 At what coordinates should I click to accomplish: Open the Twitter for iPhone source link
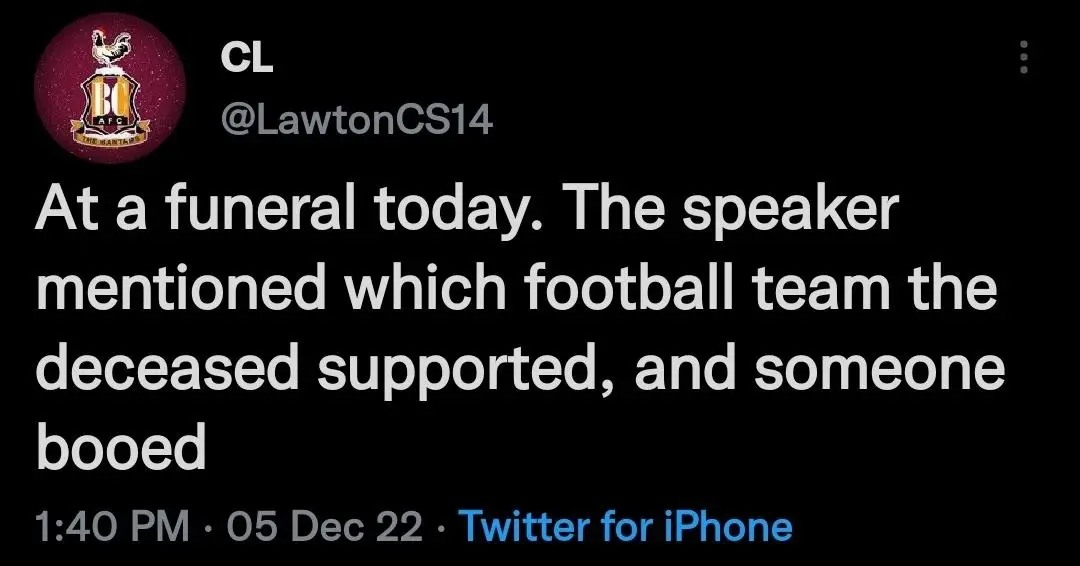pyautogui.click(x=628, y=526)
